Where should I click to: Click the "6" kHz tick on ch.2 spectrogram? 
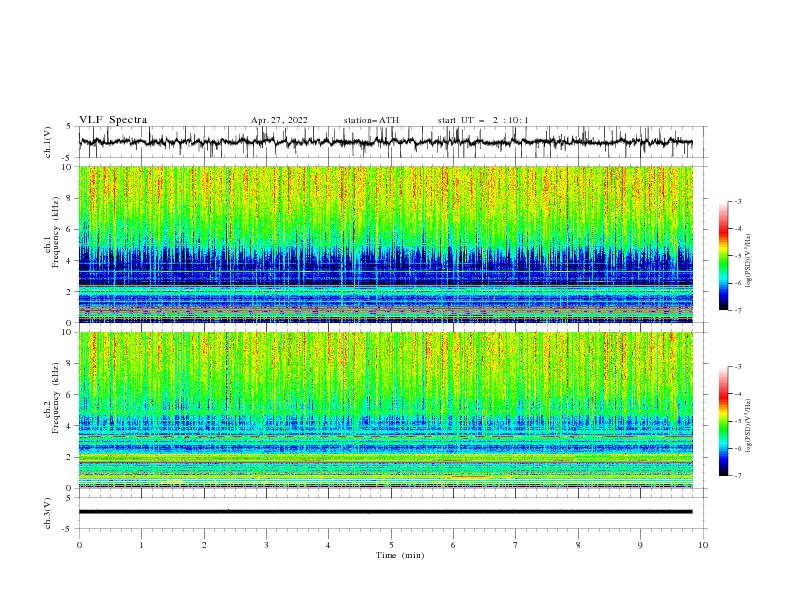[x=70, y=395]
